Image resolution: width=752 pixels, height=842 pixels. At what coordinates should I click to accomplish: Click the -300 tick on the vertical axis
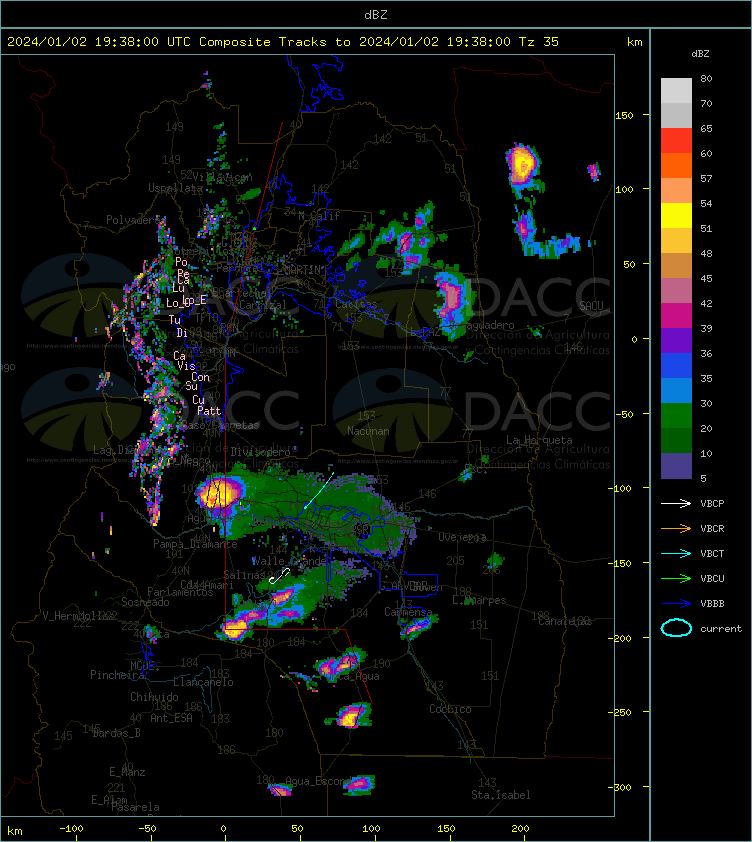click(620, 787)
